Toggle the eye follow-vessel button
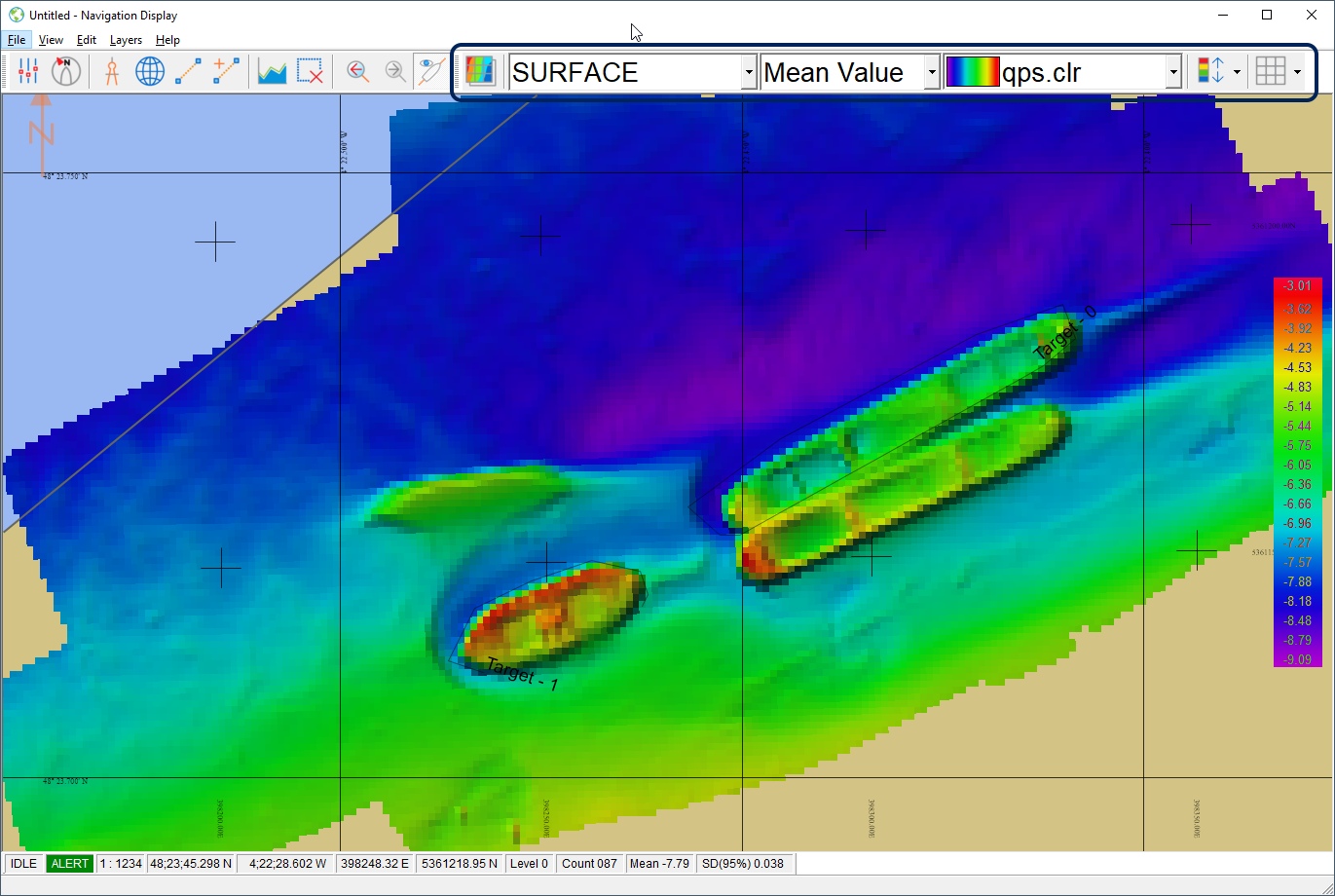 point(429,71)
